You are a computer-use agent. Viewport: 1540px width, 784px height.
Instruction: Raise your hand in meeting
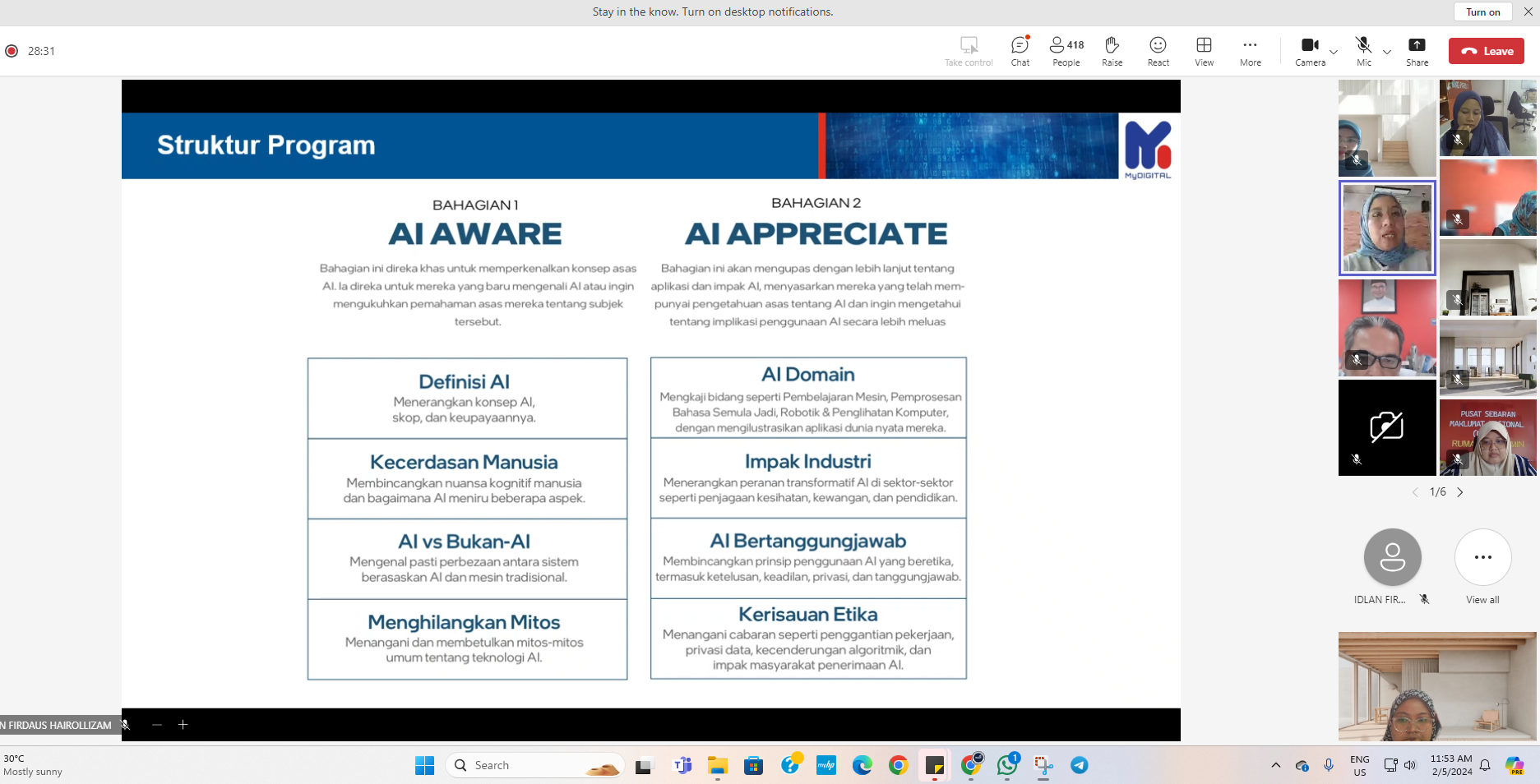coord(1112,51)
